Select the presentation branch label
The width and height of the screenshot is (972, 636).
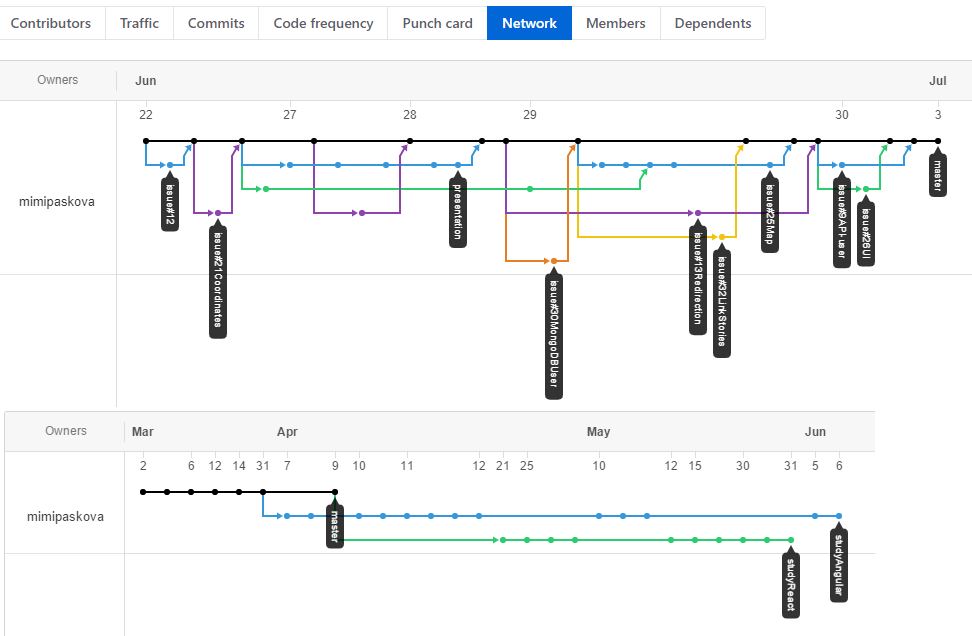pos(458,212)
